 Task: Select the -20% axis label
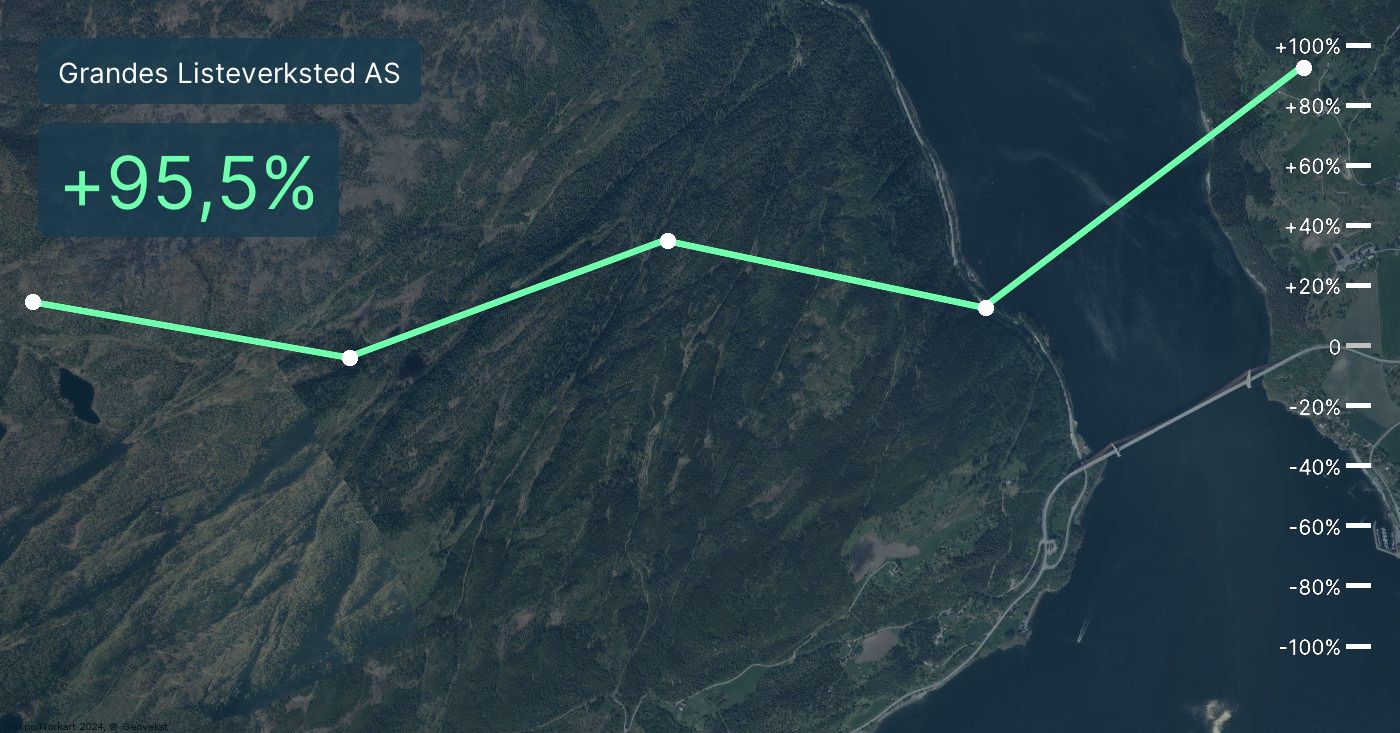[x=1315, y=407]
